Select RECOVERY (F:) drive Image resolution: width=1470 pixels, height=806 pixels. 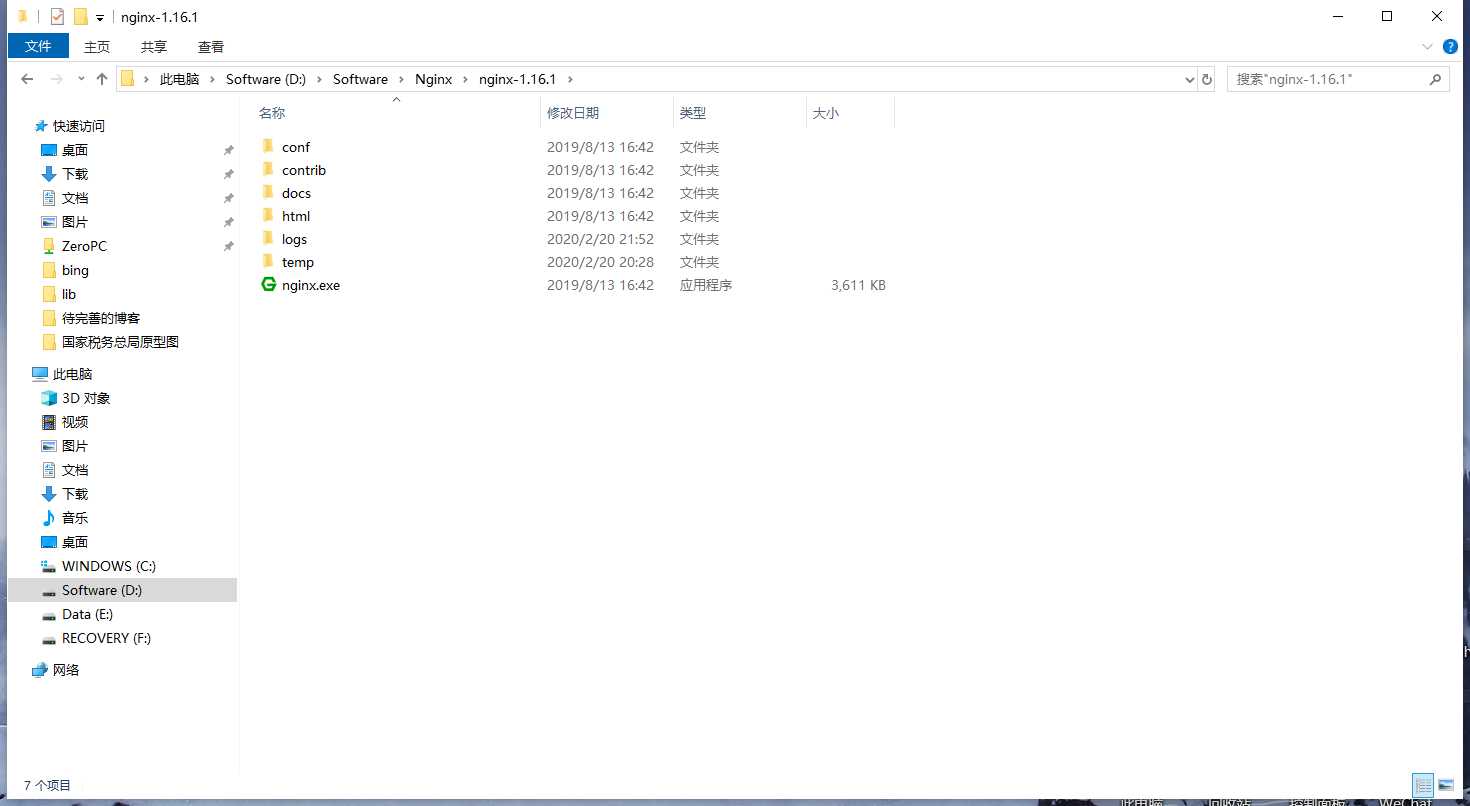coord(106,638)
